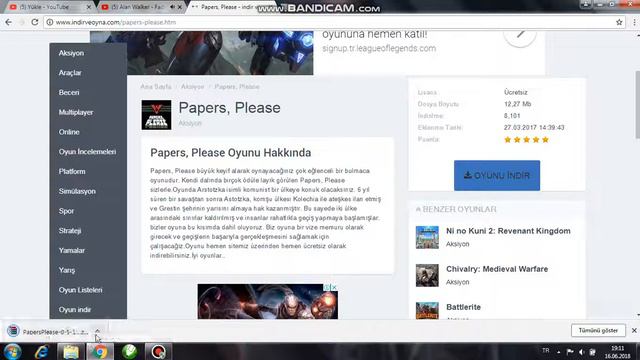Close the downloads bar
The width and height of the screenshot is (640, 360).
pyautogui.click(x=634, y=331)
